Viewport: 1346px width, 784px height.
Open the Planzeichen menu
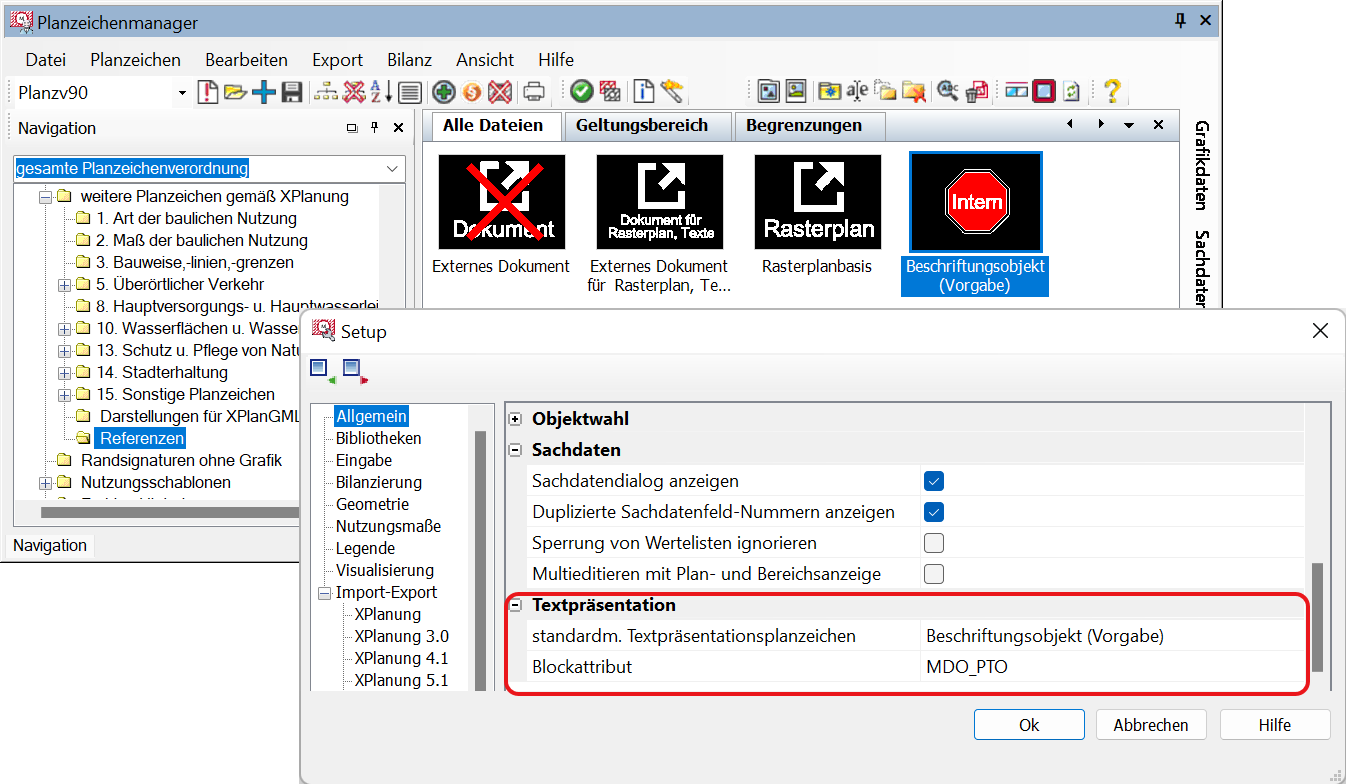tap(135, 60)
